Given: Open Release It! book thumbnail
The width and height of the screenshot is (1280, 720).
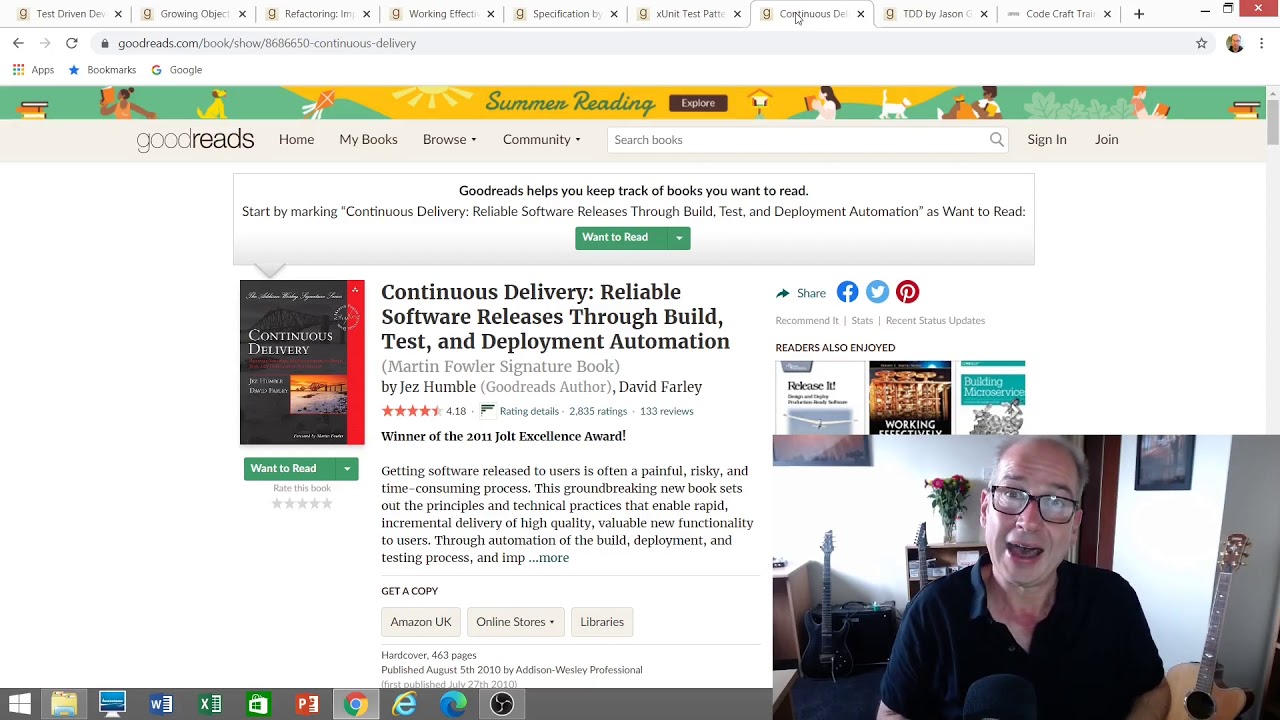Looking at the screenshot, I should pos(821,398).
